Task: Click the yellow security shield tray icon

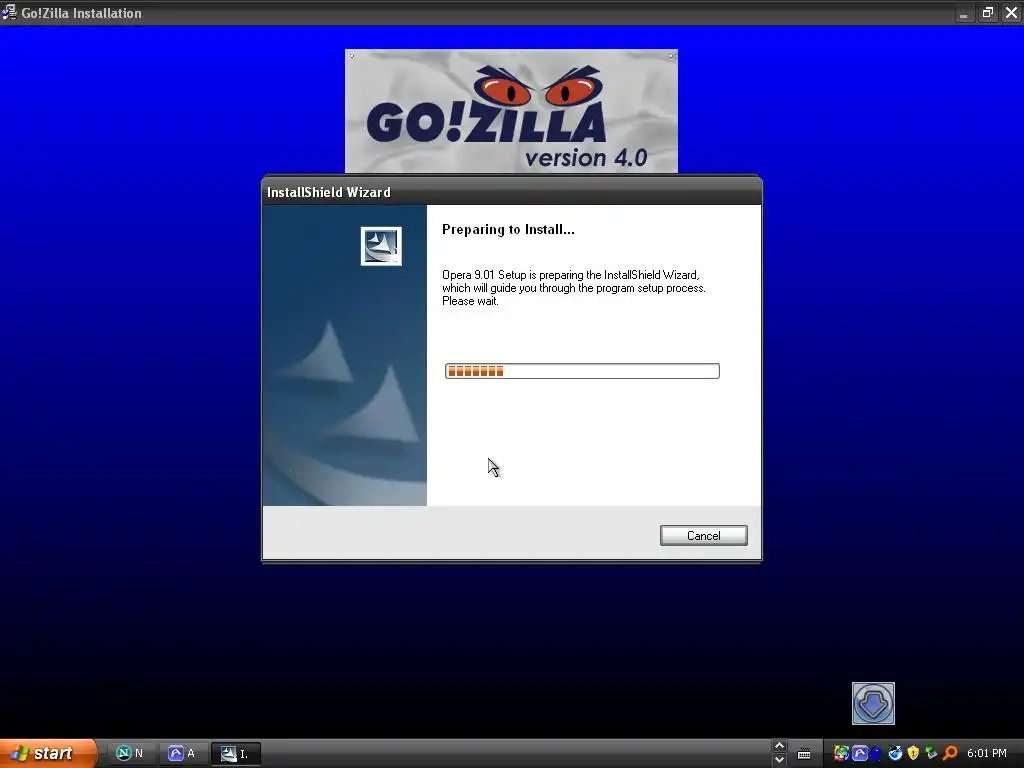Action: 913,754
